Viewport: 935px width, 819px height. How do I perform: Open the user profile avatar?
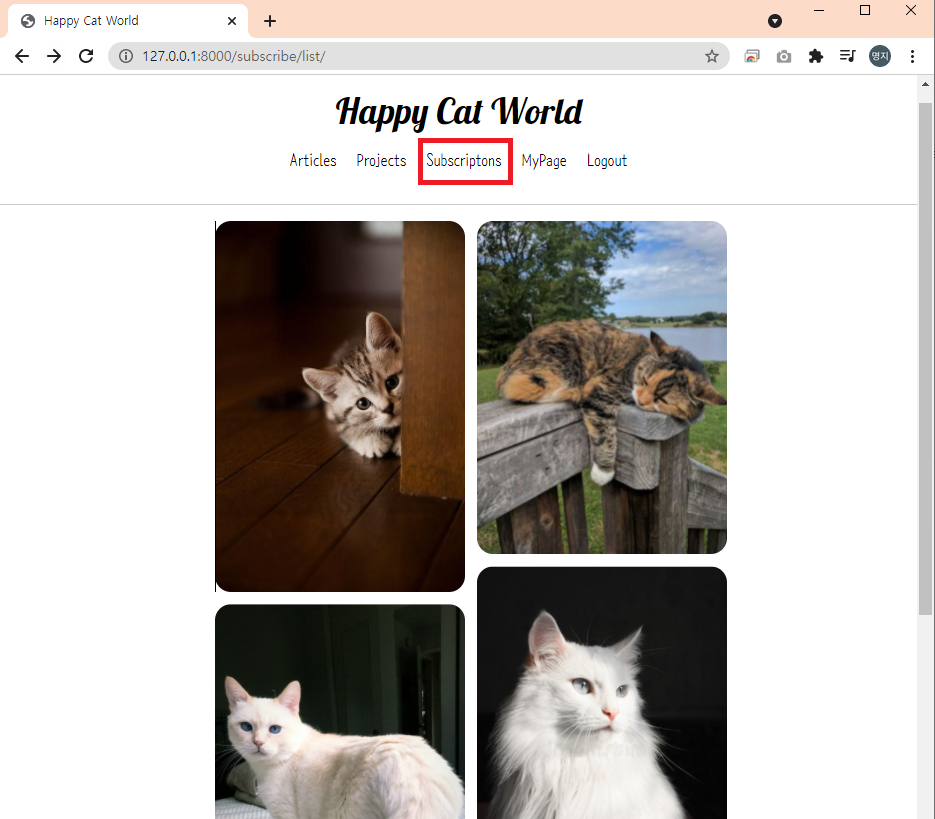point(880,56)
